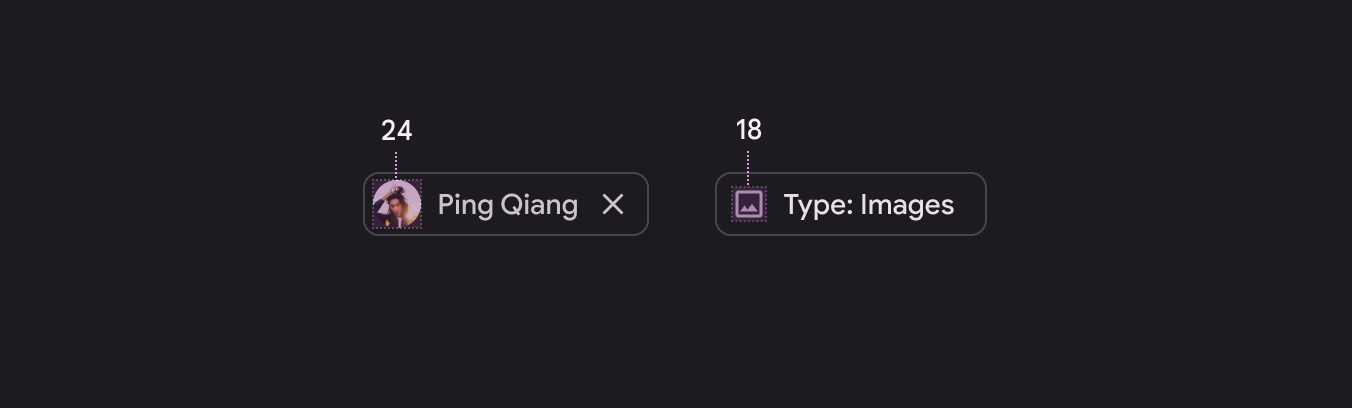
Task: Click the word "Qiang" in the input chip
Action: coord(539,205)
